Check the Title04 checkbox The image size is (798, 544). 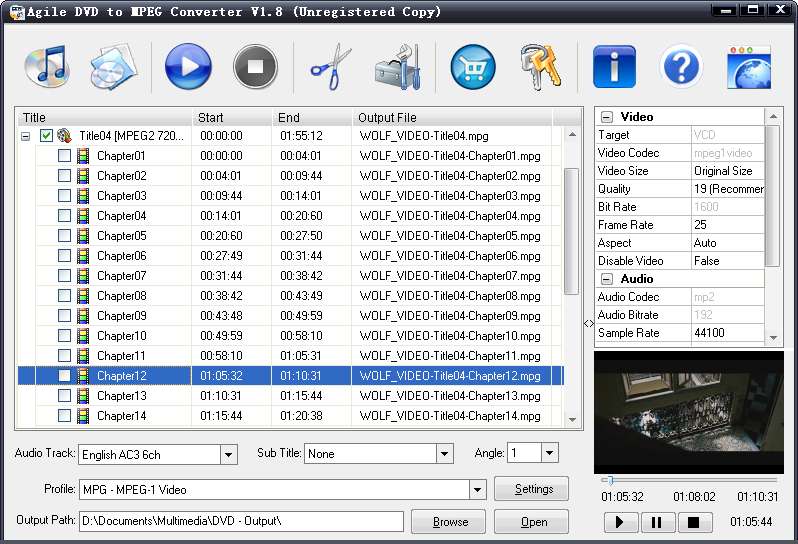coord(46,136)
